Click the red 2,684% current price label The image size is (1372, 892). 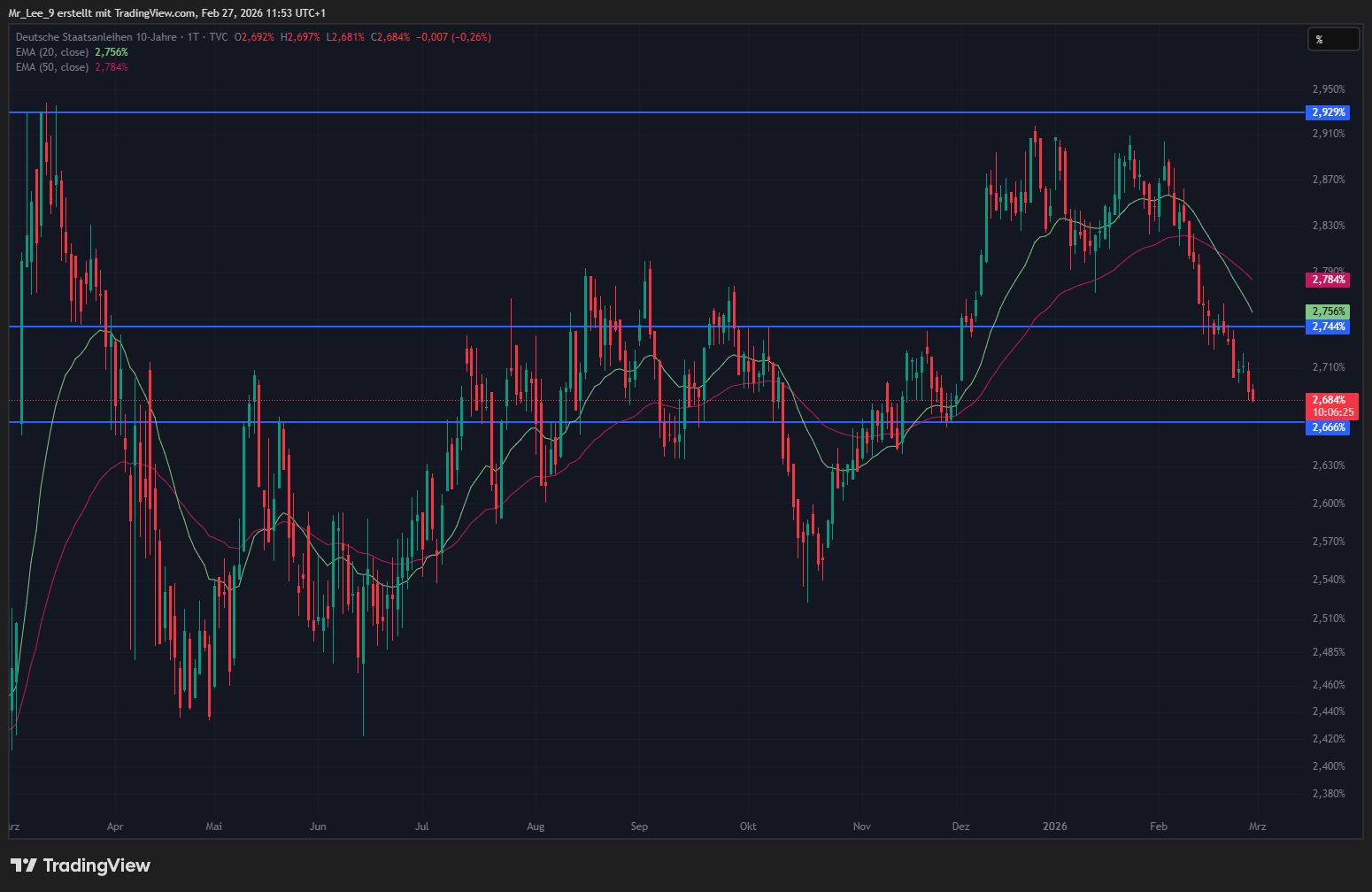(x=1328, y=400)
